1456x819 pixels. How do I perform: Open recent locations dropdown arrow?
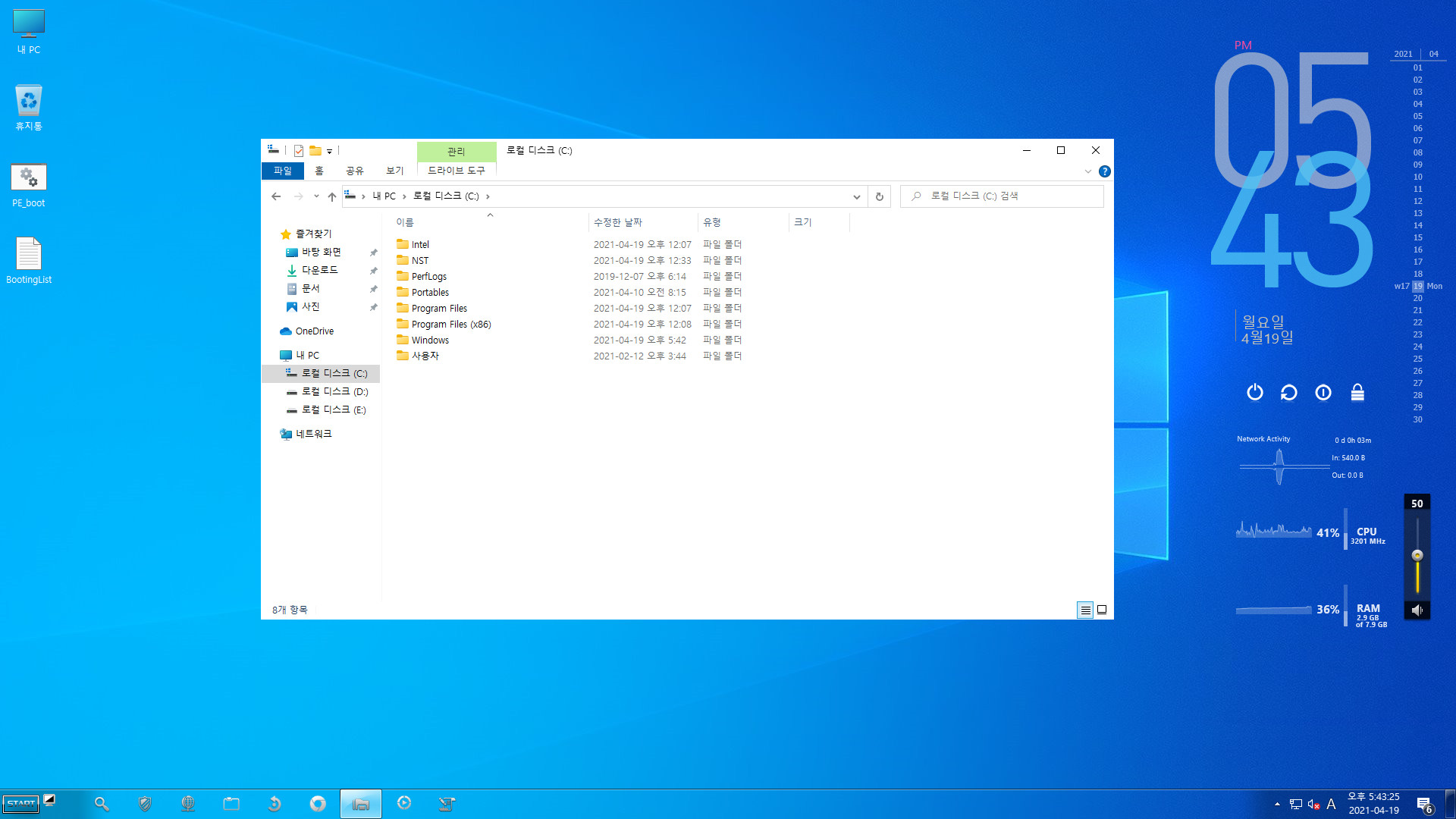point(316,196)
